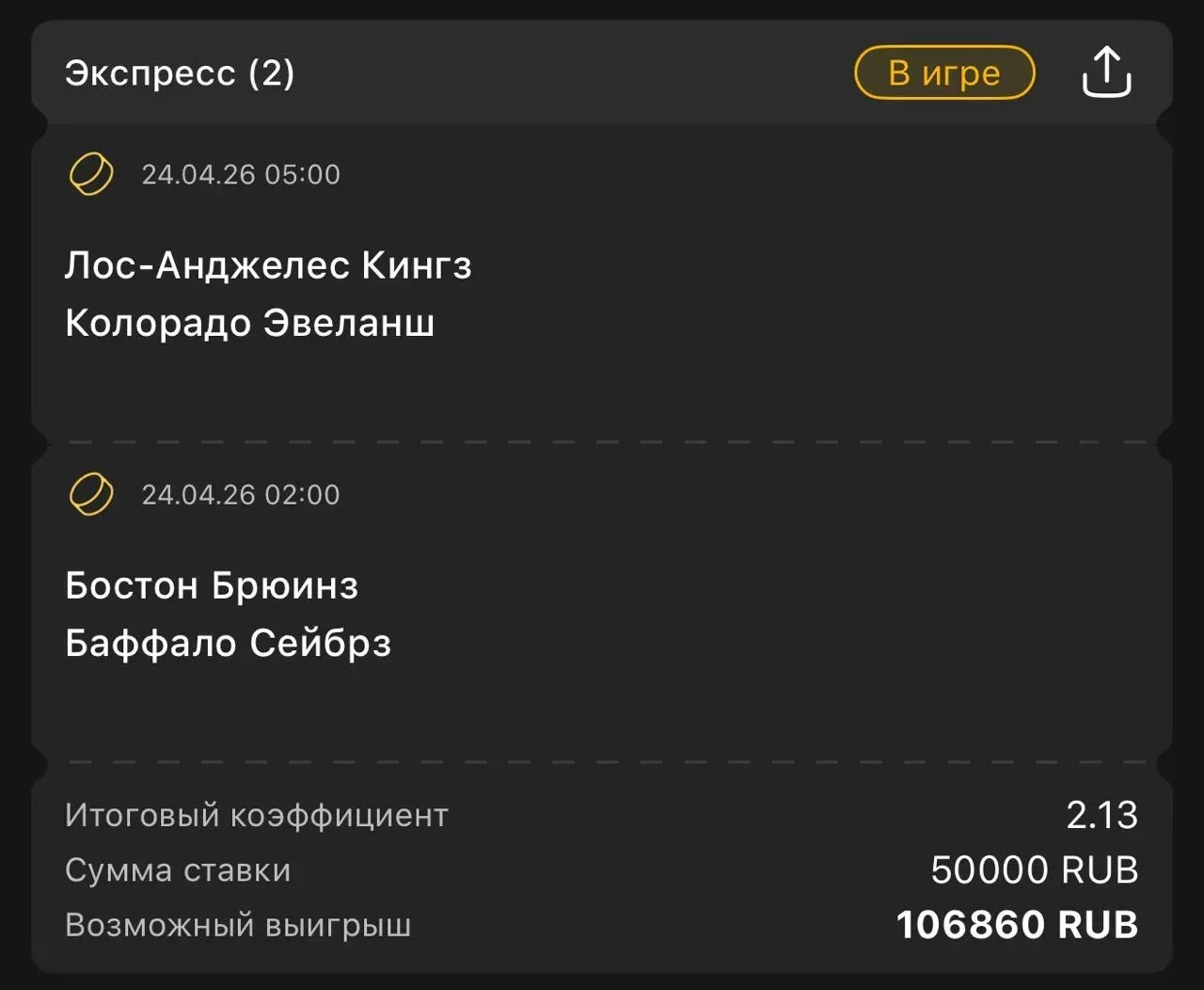Screen dimensions: 1204x990
Task: Click the 50000 RUB stake amount
Action: click(1034, 870)
